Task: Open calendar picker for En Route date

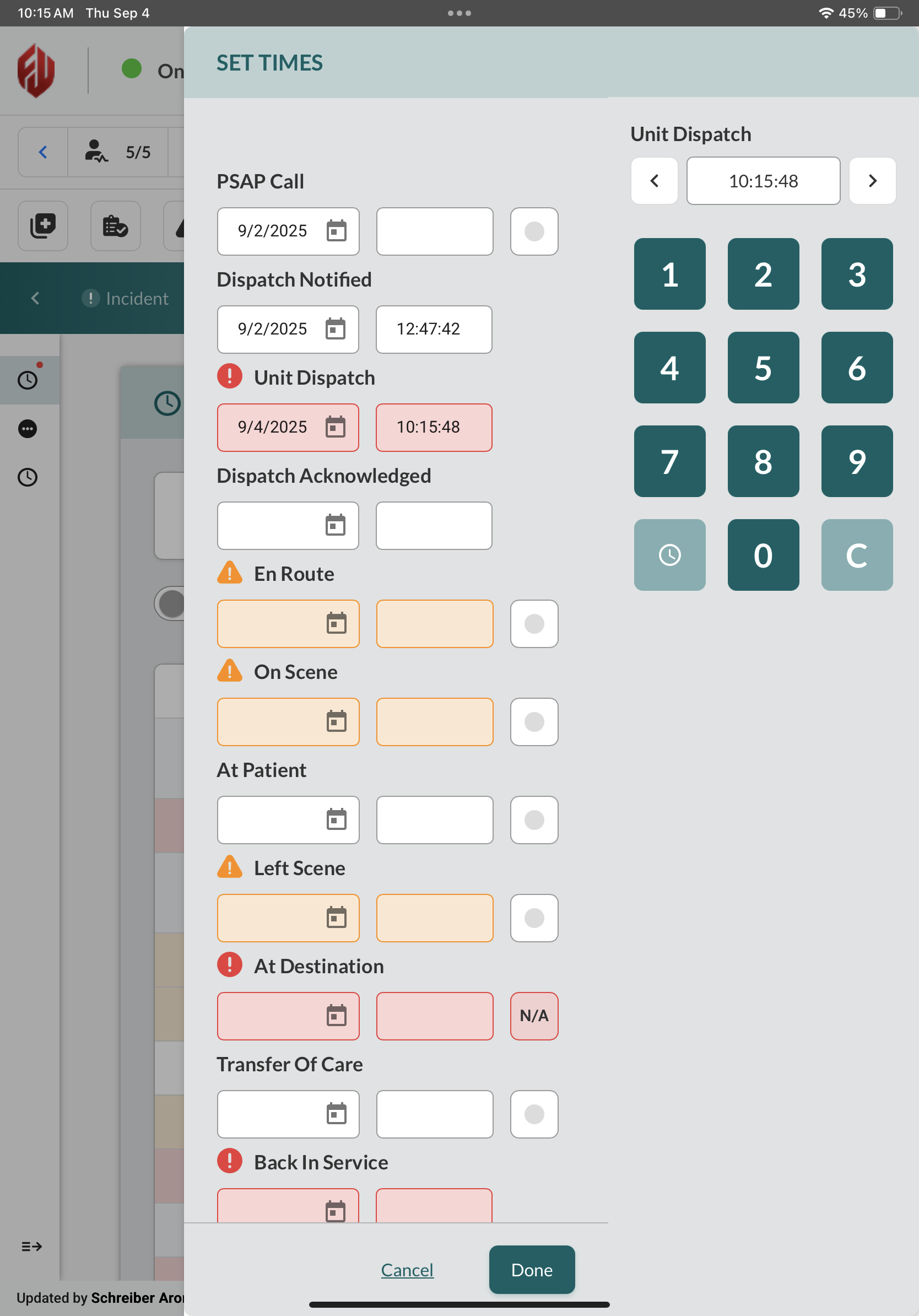Action: pyautogui.click(x=336, y=624)
